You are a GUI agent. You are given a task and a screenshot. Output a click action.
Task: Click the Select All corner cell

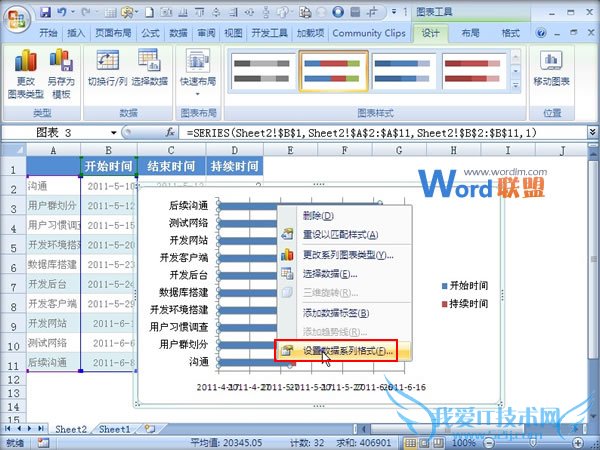tap(14, 150)
